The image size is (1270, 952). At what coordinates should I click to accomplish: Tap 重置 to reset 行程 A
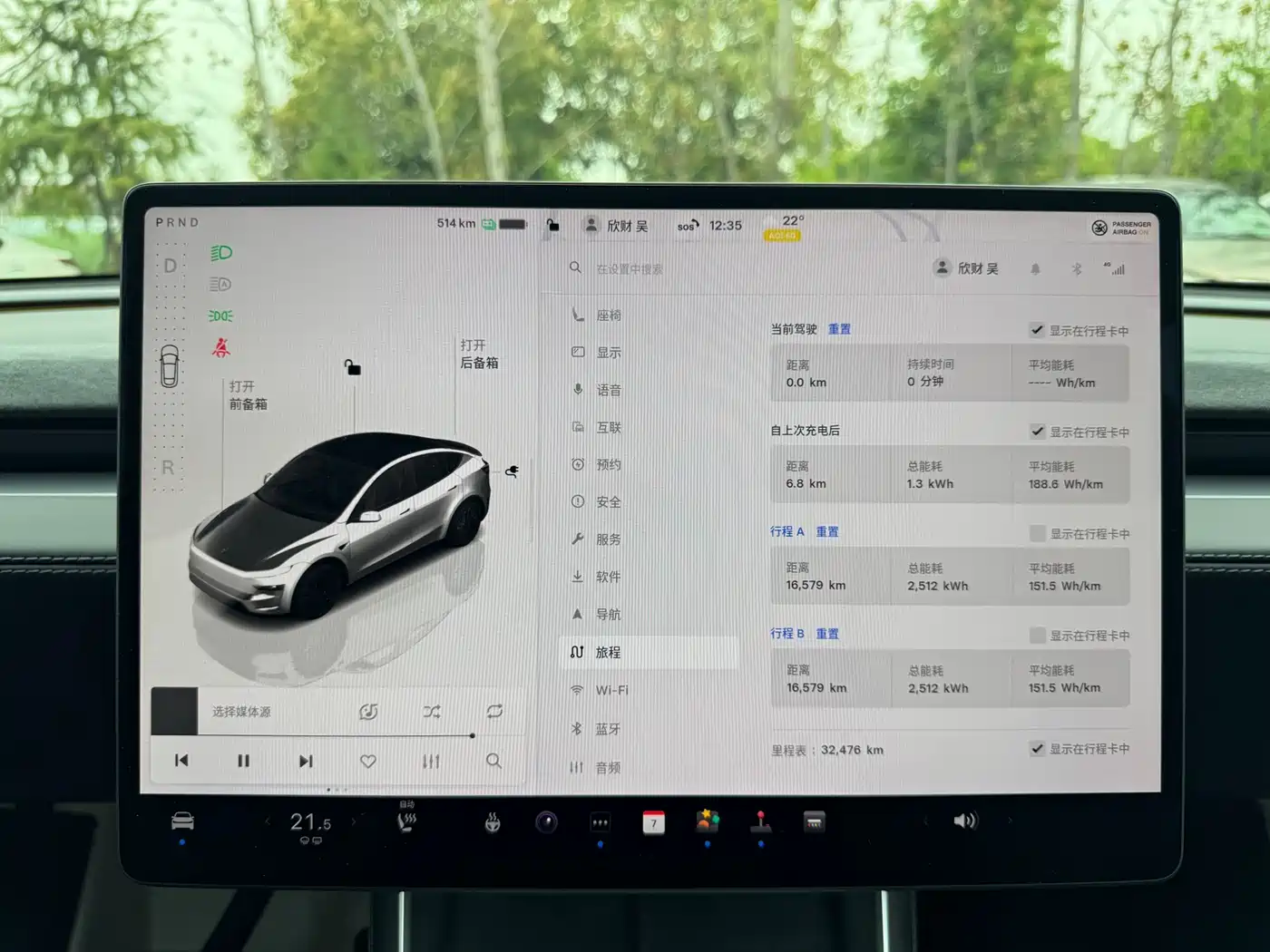click(828, 531)
